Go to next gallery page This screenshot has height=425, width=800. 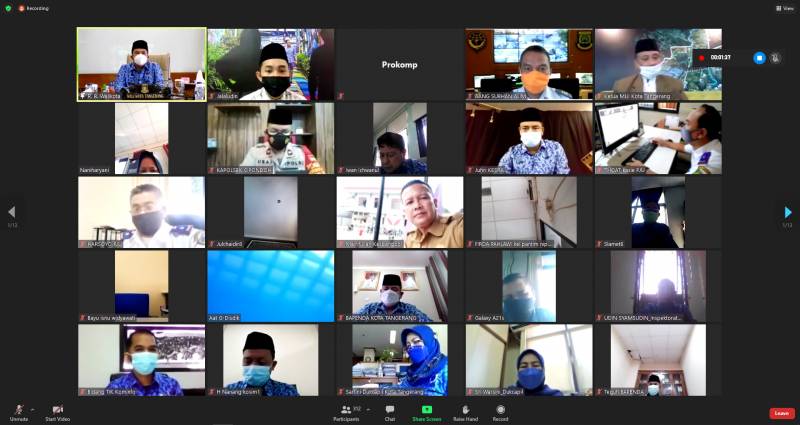(788, 212)
